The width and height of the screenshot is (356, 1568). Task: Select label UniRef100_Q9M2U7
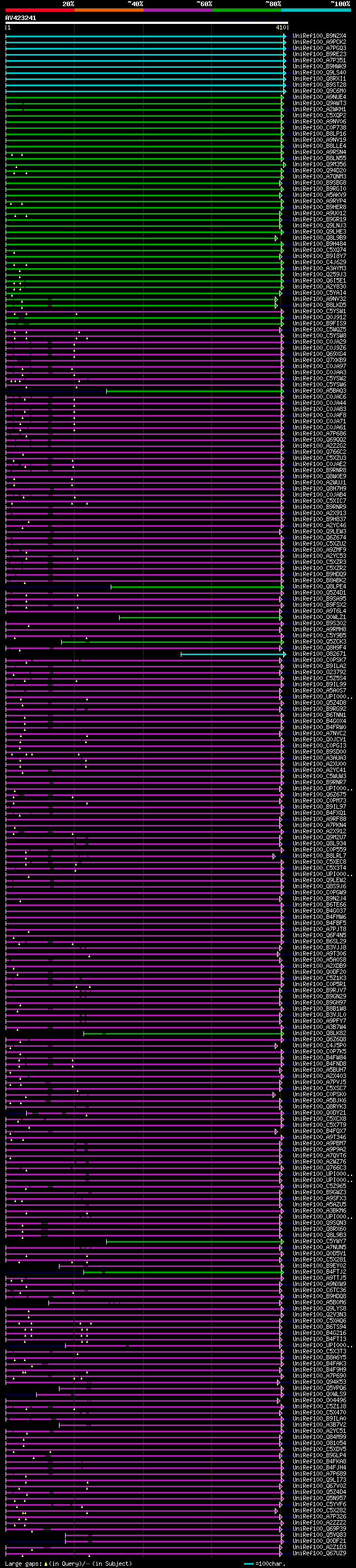point(319,838)
